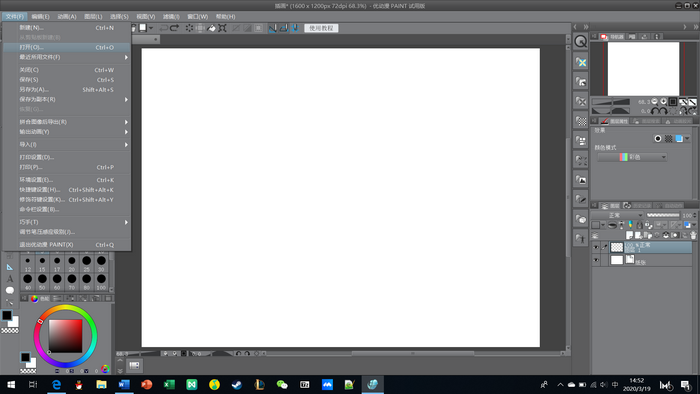700x394 pixels.
Task: Toggle the layer-color effect button
Action: [x=679, y=139]
